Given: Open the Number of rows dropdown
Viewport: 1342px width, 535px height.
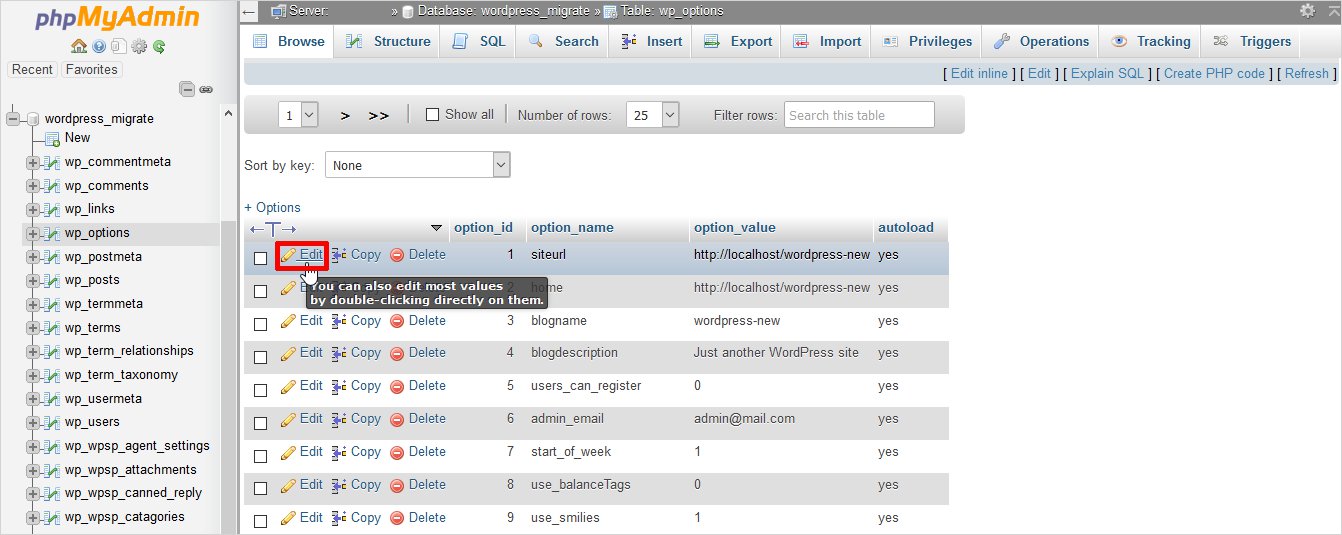Looking at the screenshot, I should click(x=652, y=115).
